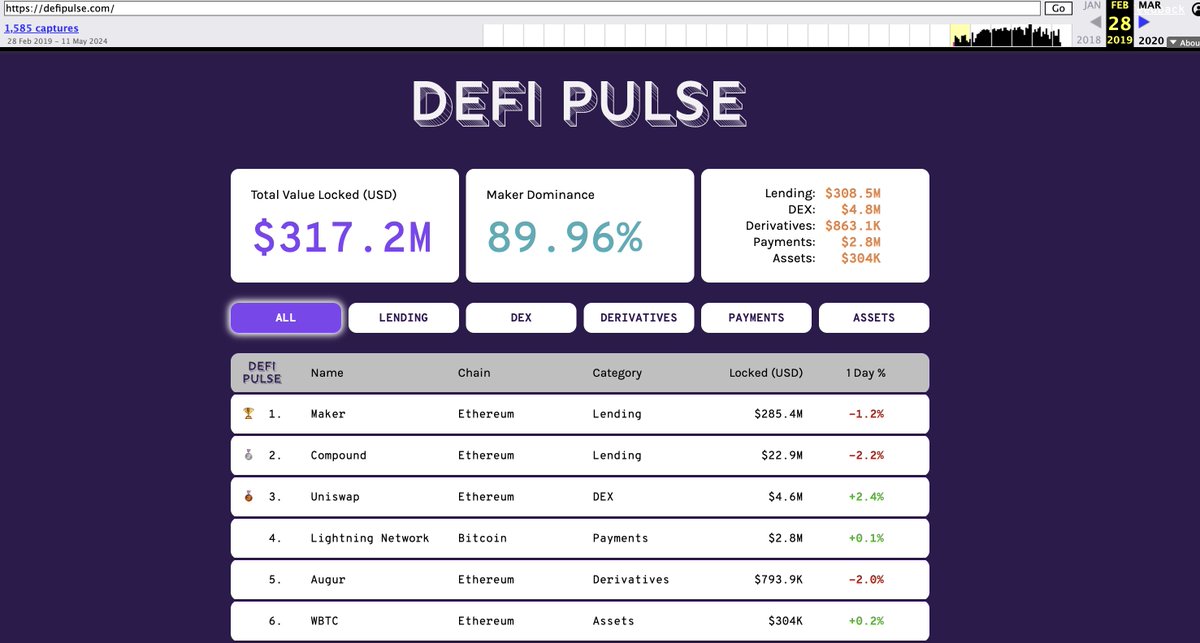Click the gold trophy icon beside Maker

[249, 413]
